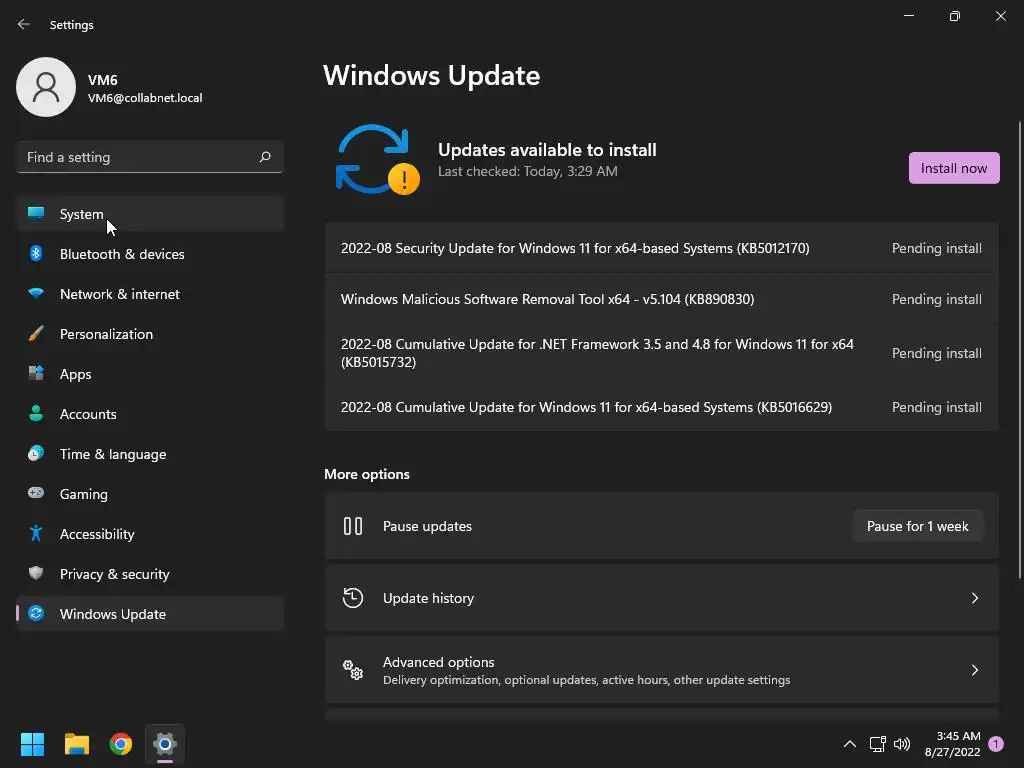Open Advanced options settings row
1024x768 pixels.
click(662, 669)
